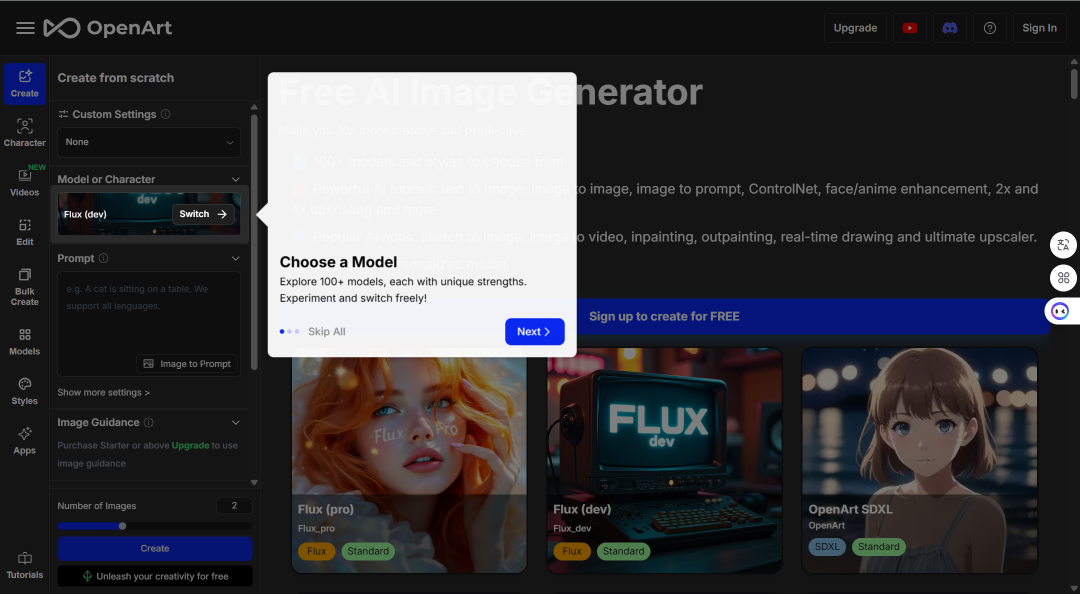Adjust the Number of Images slider

point(123,526)
